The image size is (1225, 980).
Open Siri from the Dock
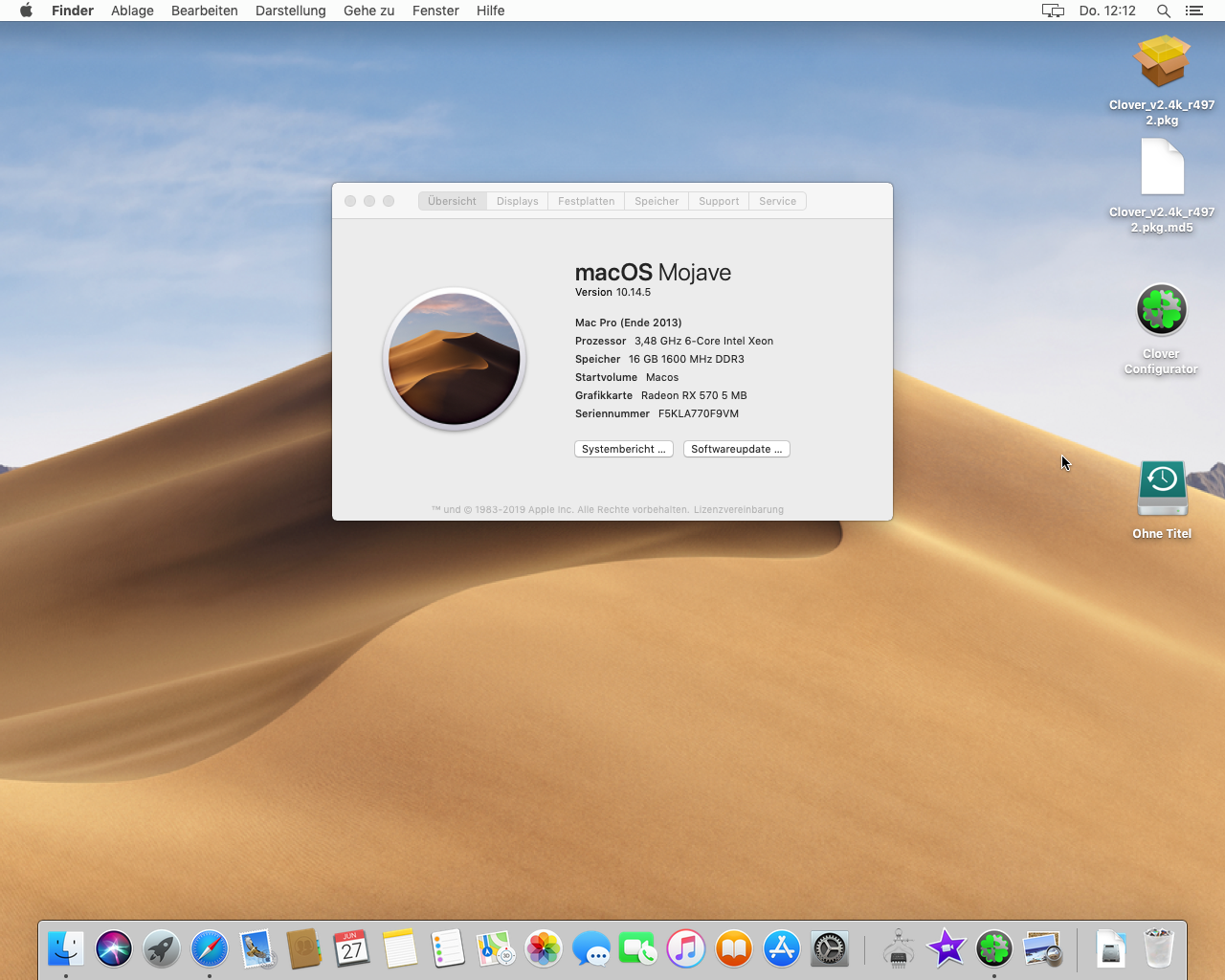pos(114,949)
